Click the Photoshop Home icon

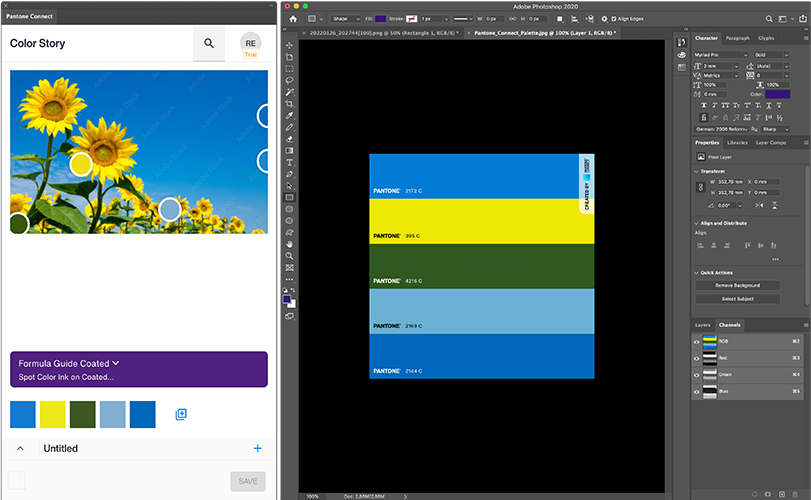pyautogui.click(x=293, y=19)
